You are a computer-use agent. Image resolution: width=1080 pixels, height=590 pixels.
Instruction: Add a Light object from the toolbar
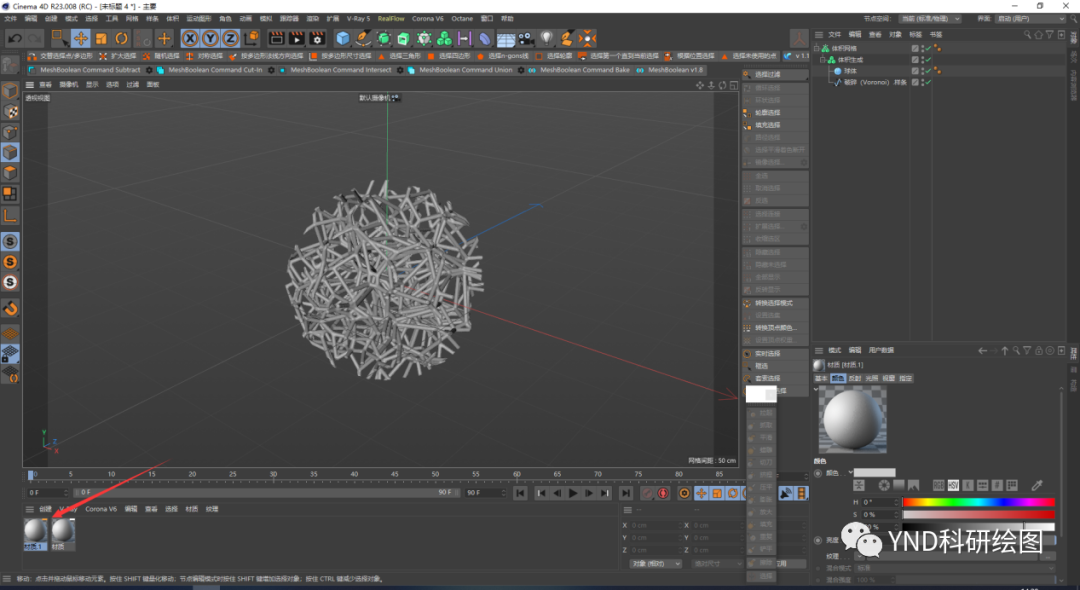(x=547, y=39)
